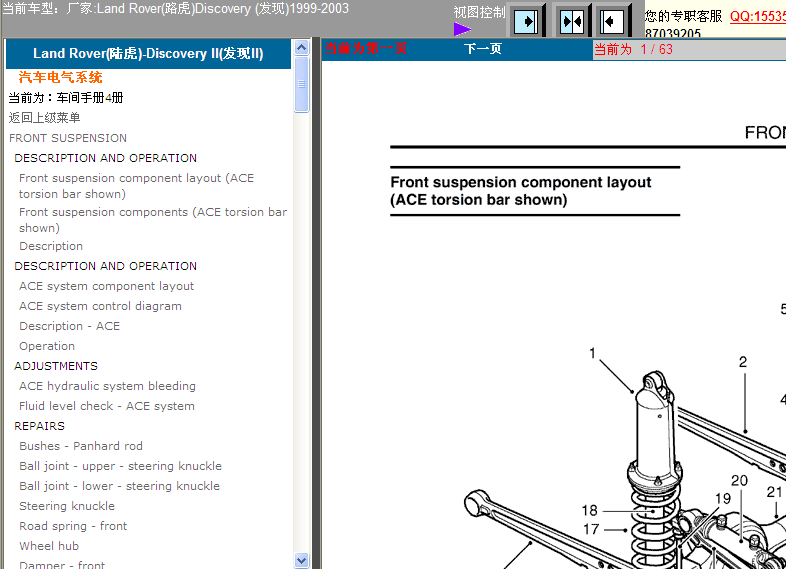Click the Land Rover Discovery II title banner

pos(148,53)
